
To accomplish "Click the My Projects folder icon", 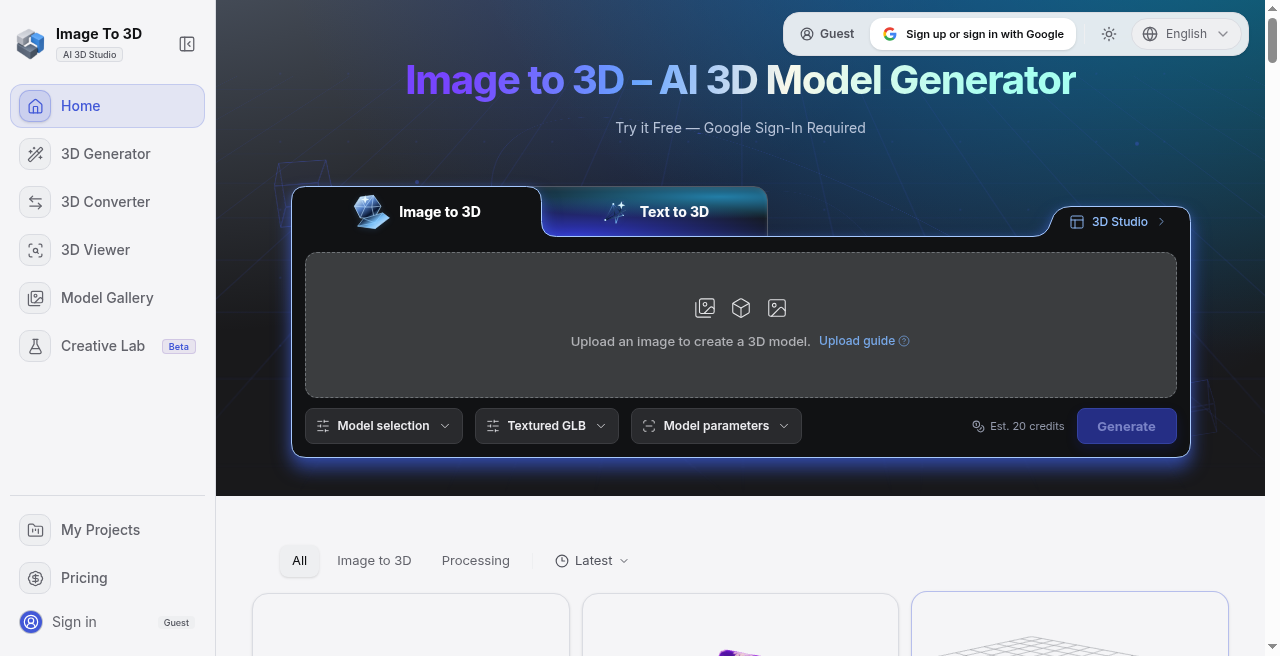I will click(35, 530).
